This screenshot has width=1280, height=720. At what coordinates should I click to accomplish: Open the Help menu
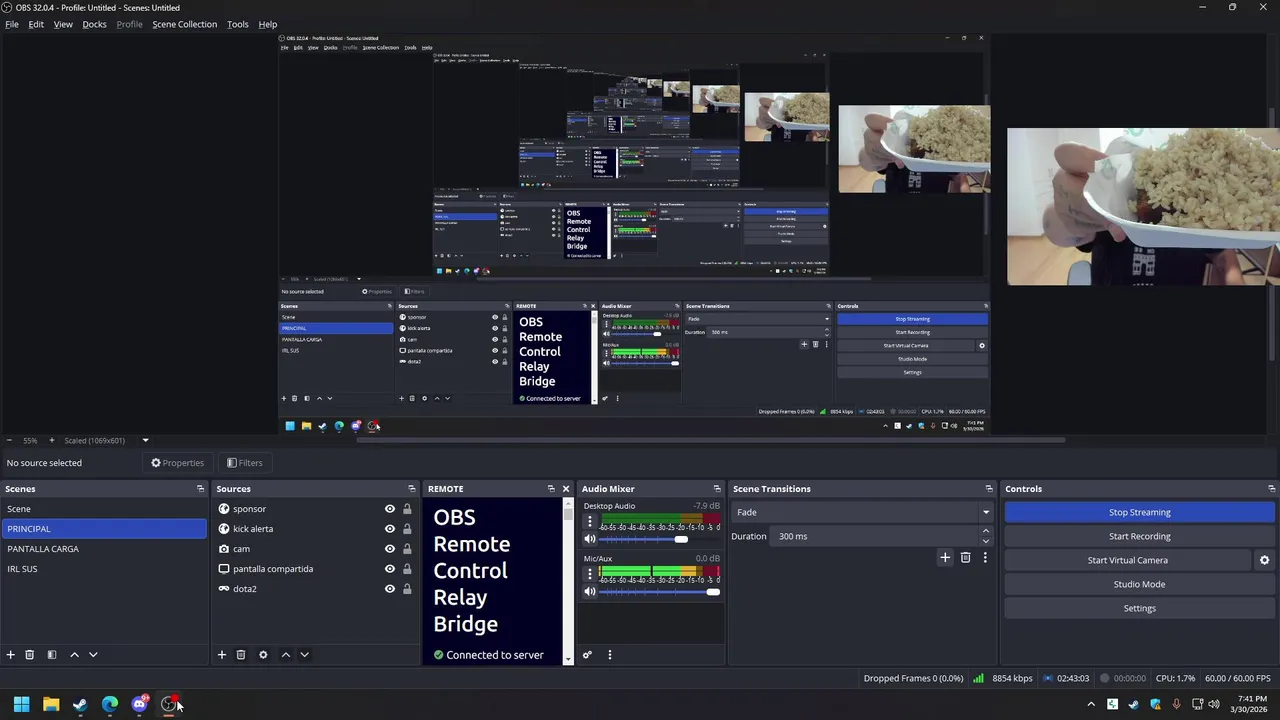pos(268,24)
